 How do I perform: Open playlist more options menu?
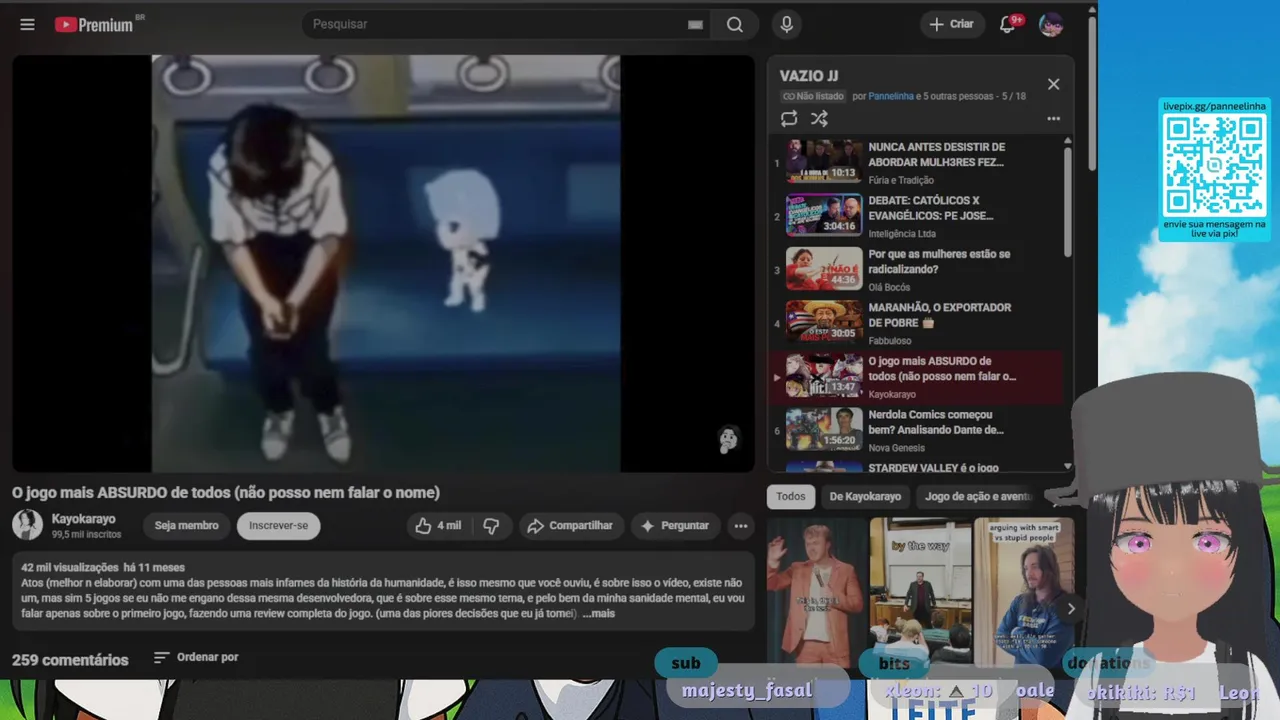1053,119
